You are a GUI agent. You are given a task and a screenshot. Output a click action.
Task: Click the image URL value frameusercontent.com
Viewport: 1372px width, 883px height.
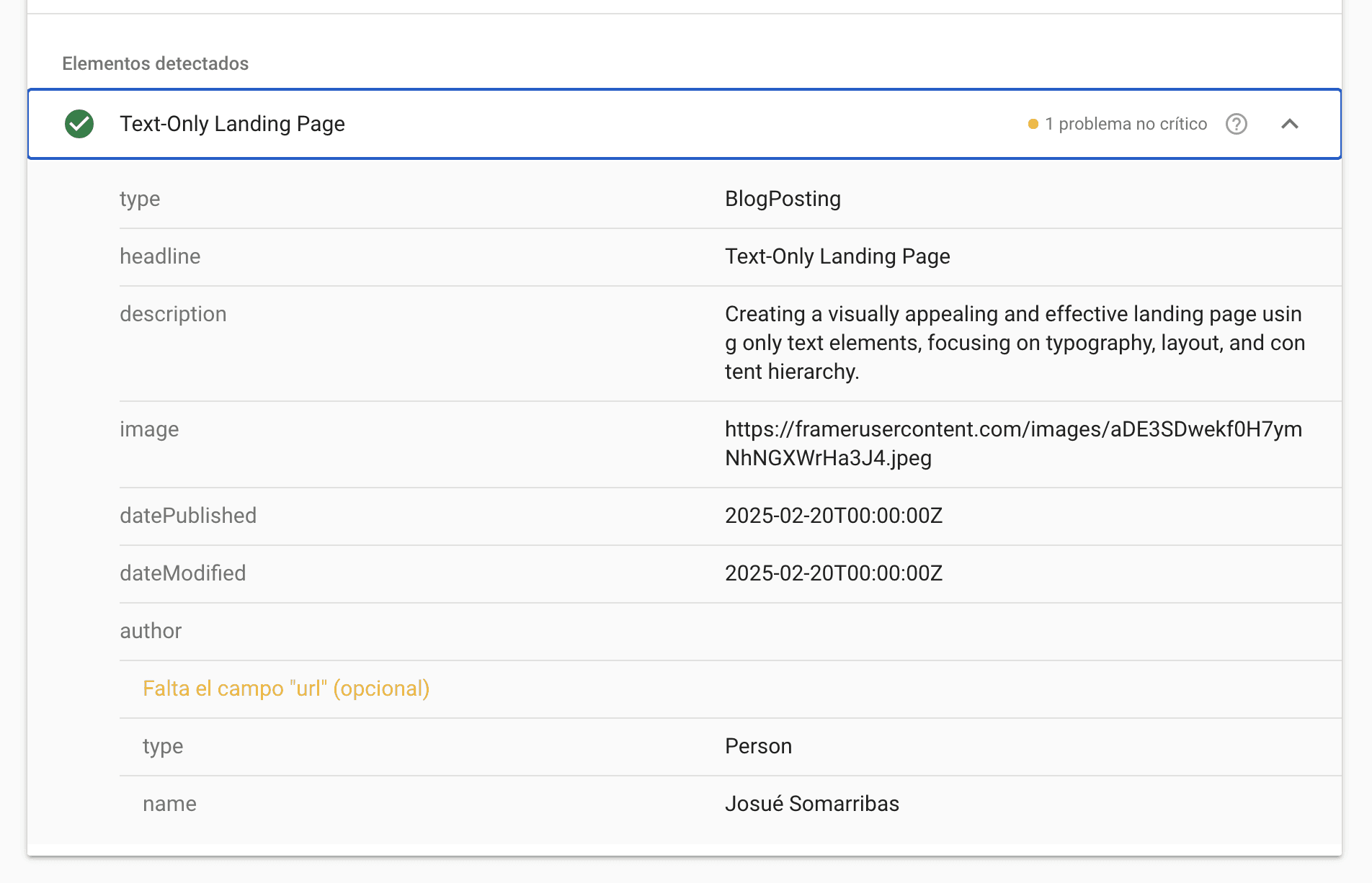[1013, 444]
